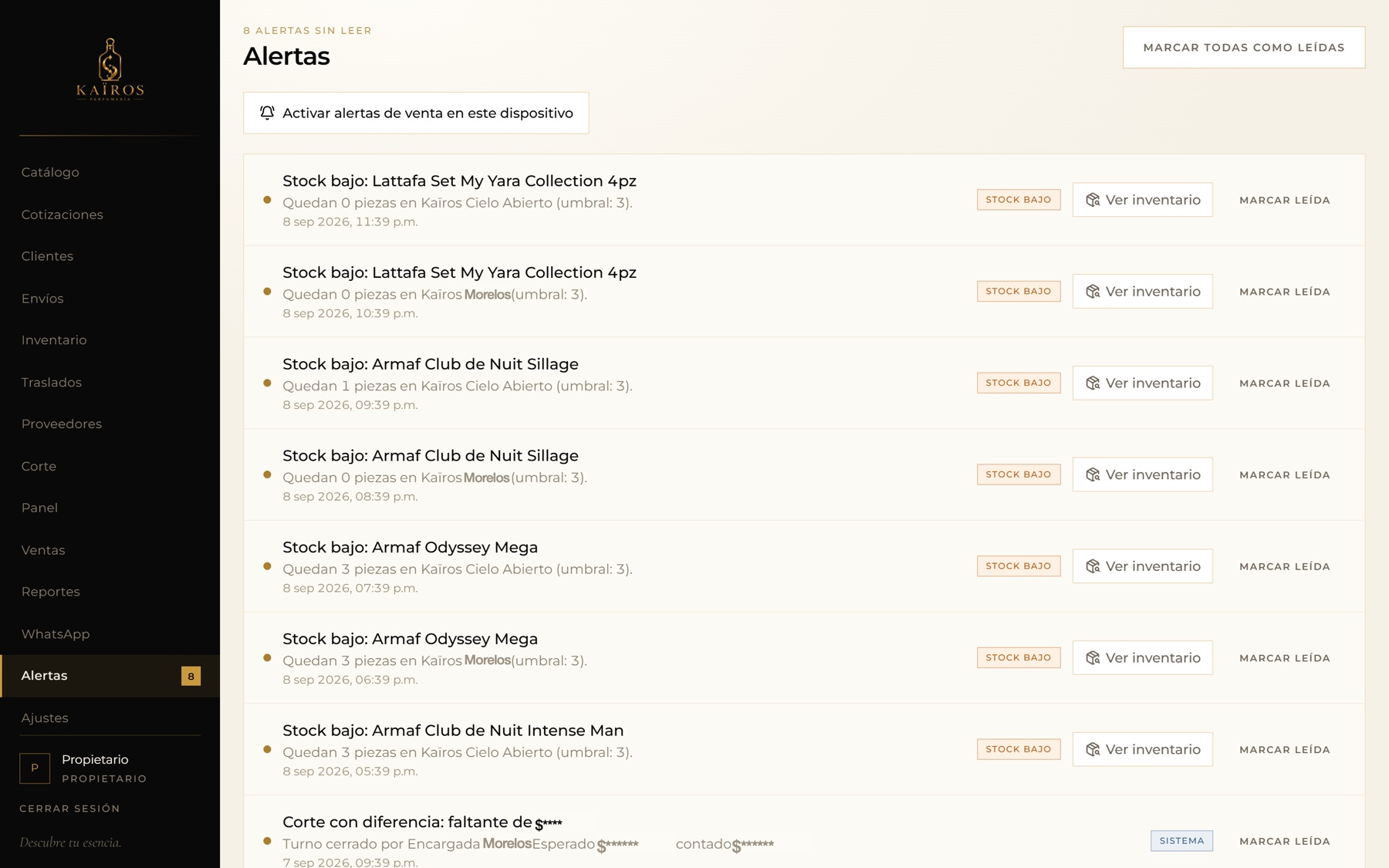The height and width of the screenshot is (868, 1389).
Task: Open WhatsApp in the sidebar
Action: [x=56, y=634]
